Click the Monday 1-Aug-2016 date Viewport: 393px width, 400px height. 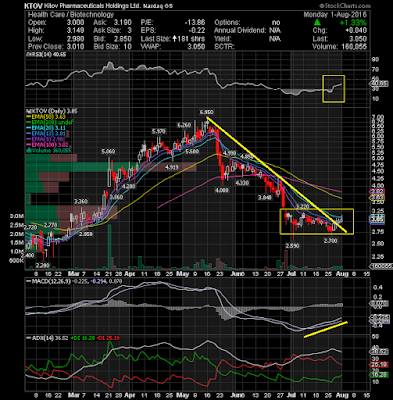pyautogui.click(x=335, y=15)
